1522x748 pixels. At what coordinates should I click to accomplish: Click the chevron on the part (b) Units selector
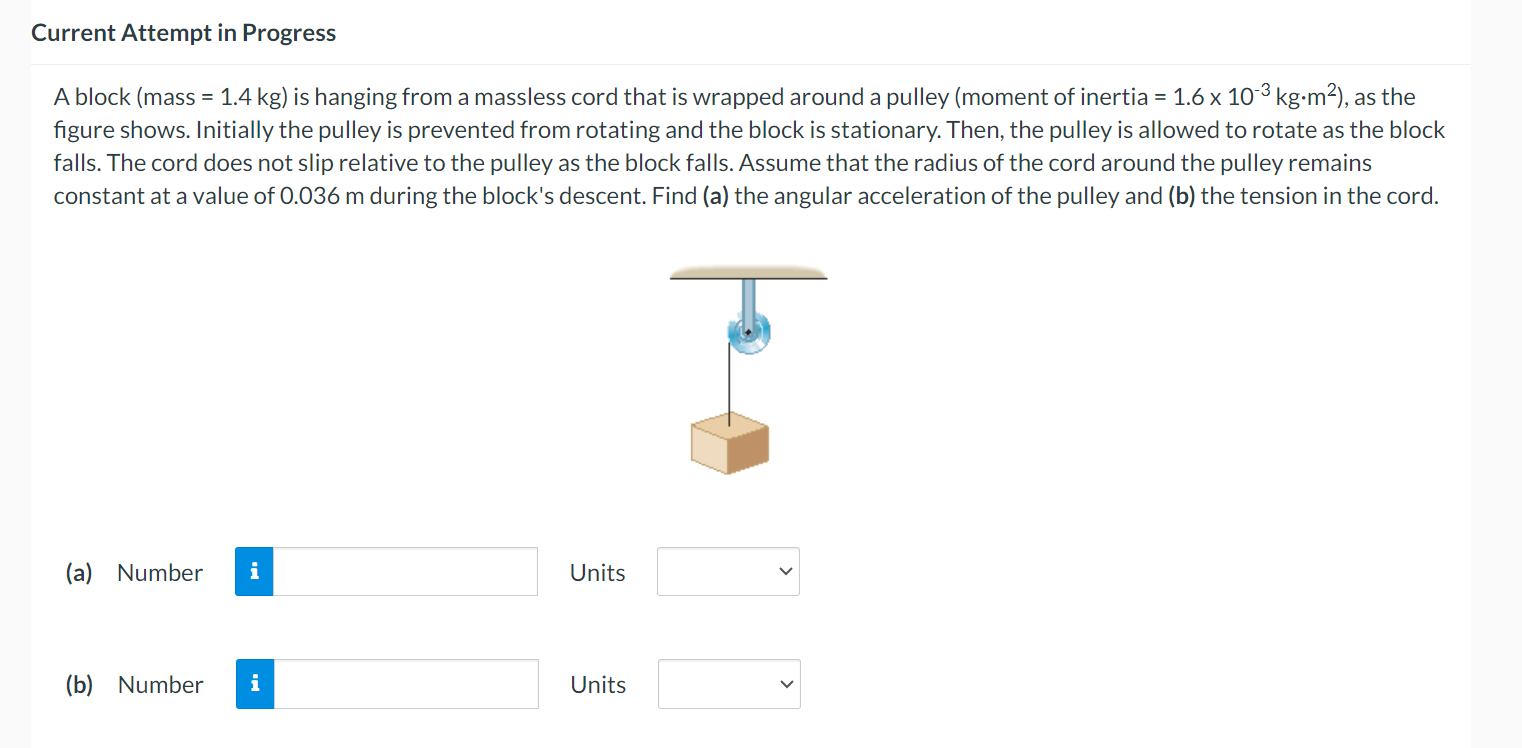pos(789,684)
